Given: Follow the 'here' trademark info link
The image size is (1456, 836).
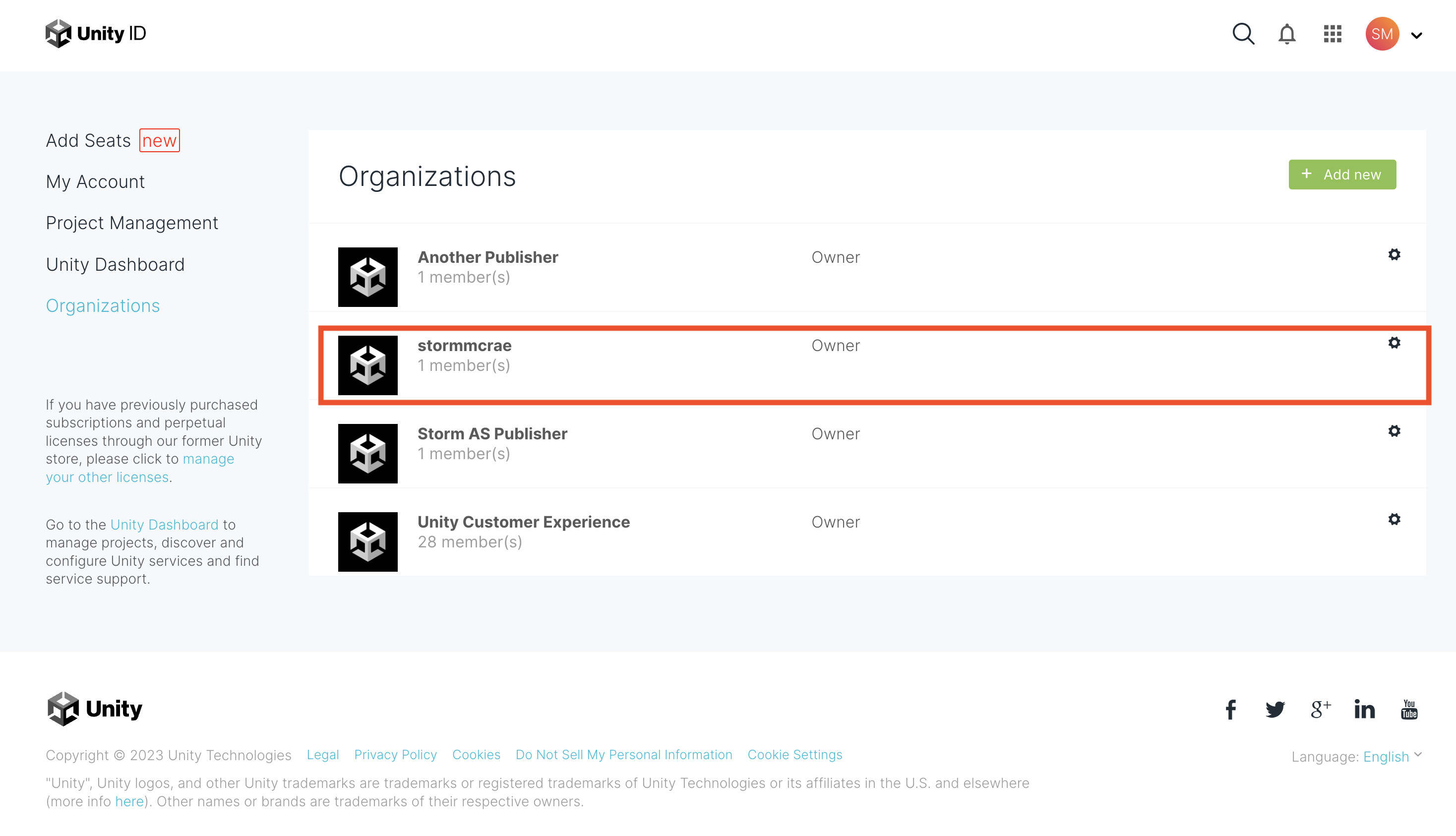Looking at the screenshot, I should click(129, 802).
